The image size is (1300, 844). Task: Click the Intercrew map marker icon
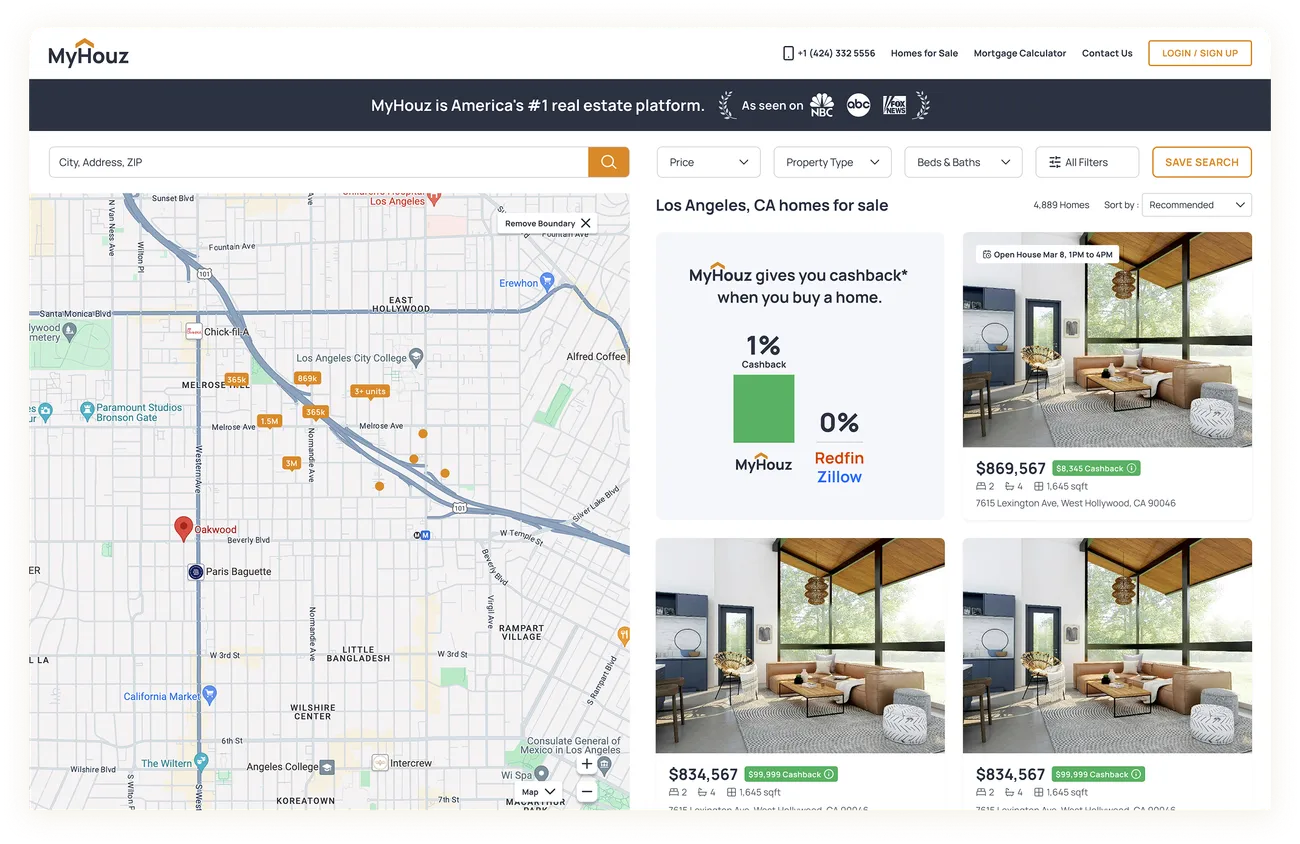[379, 763]
